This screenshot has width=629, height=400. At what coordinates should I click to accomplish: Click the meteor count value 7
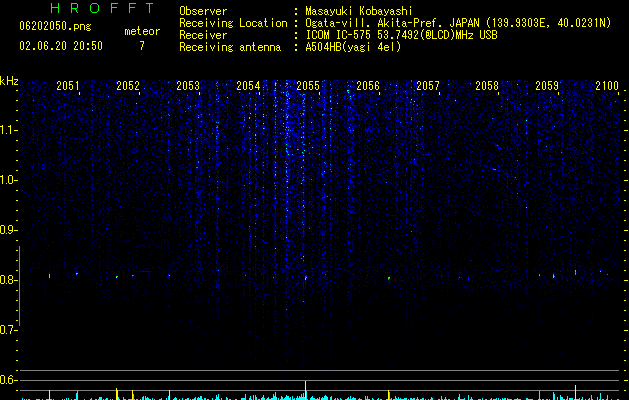coord(142,46)
